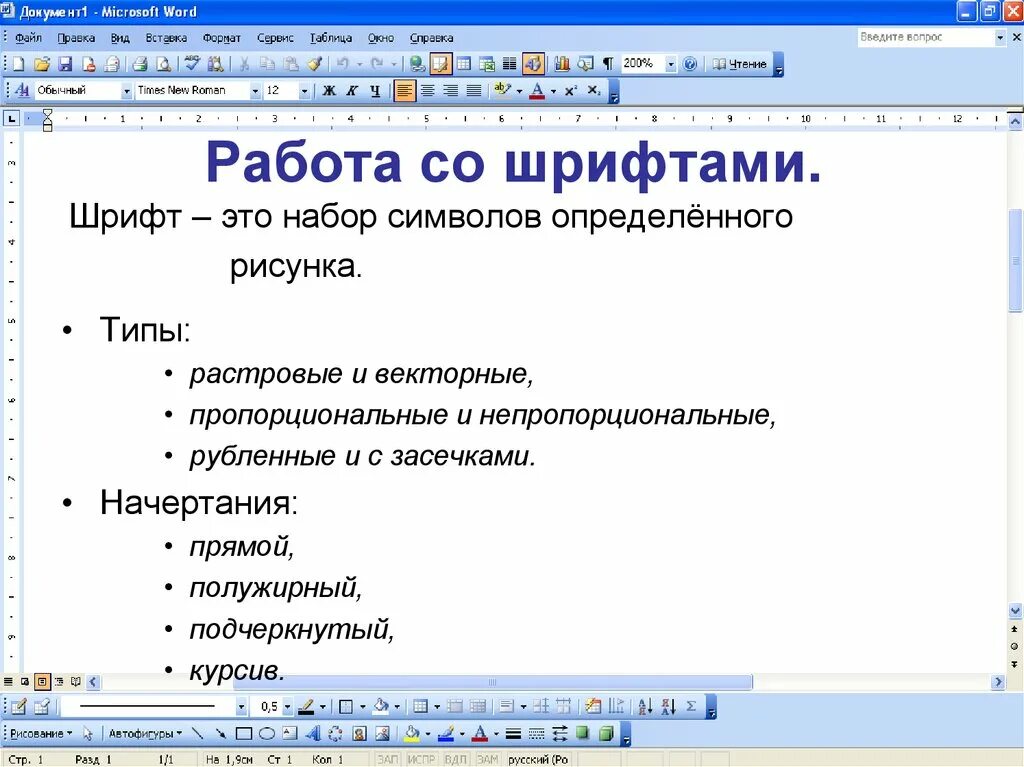The image size is (1024, 767).
Task: Click the AutoSum sigma icon
Action: 691,706
